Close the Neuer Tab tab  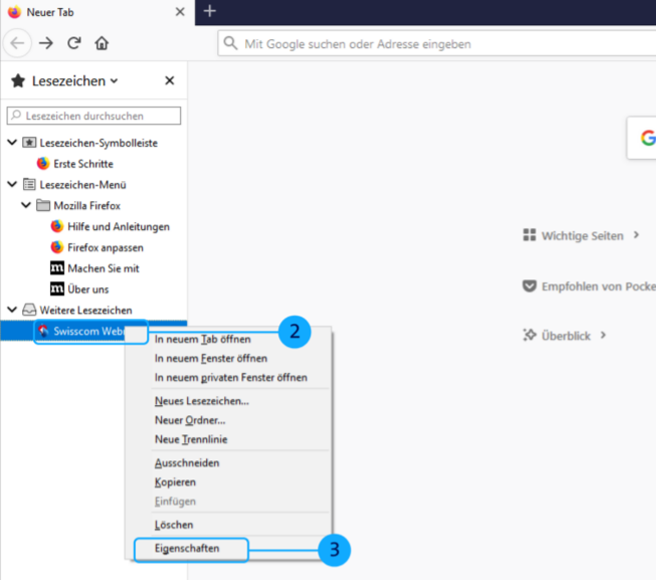pos(179,12)
